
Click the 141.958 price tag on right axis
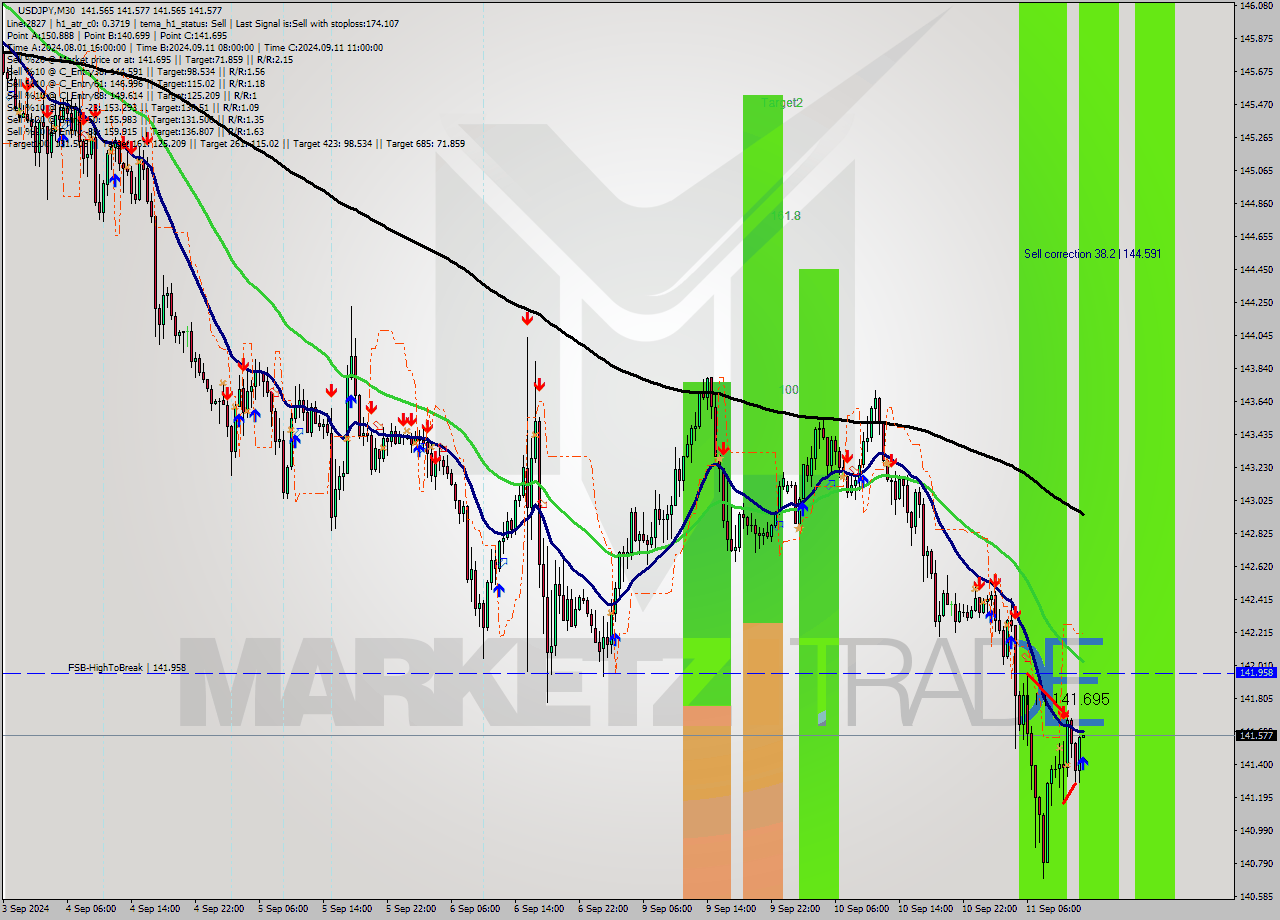1256,673
